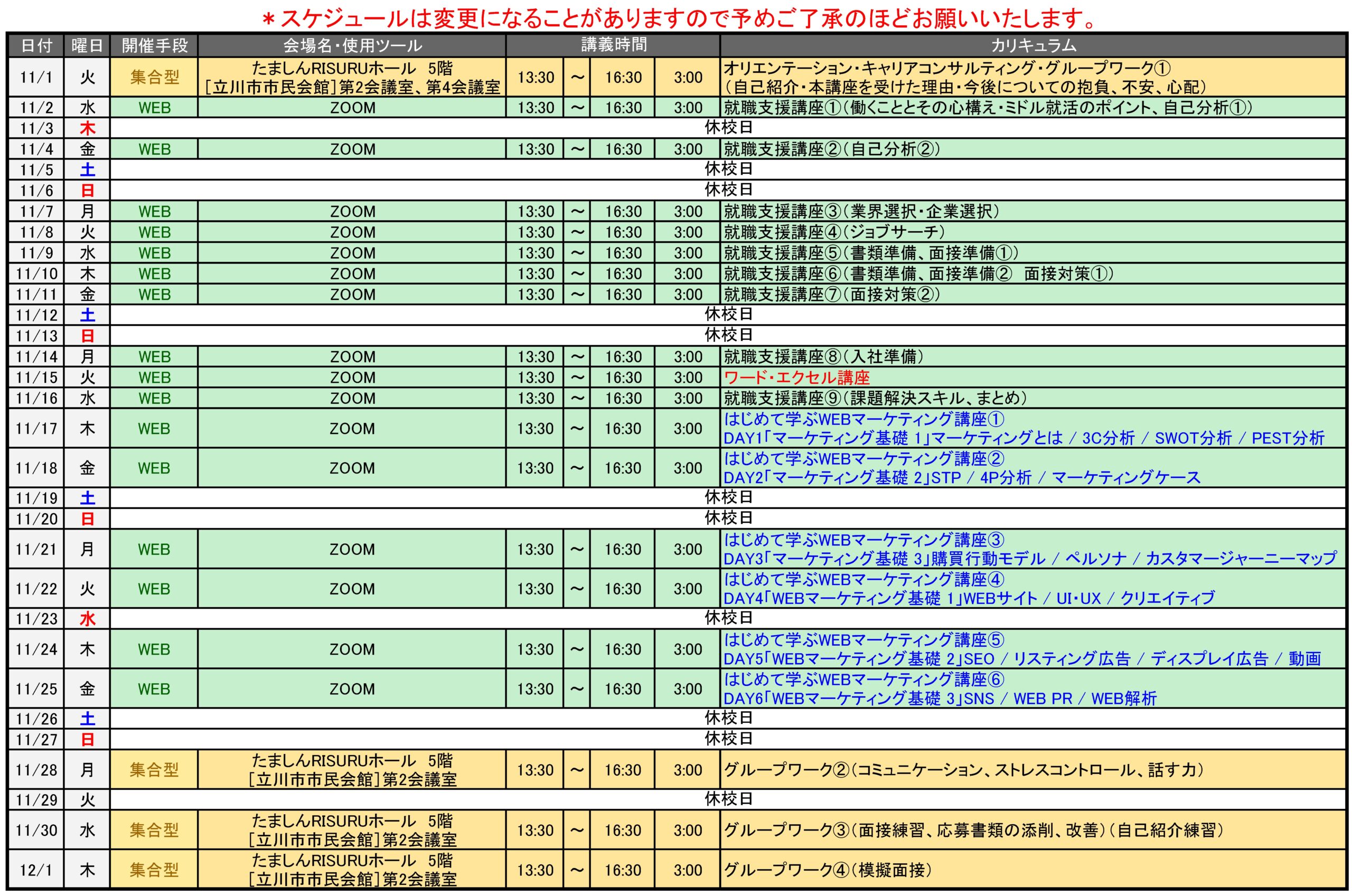Click WEB in the 11/7 row
The height and width of the screenshot is (896, 1352).
tap(154, 211)
